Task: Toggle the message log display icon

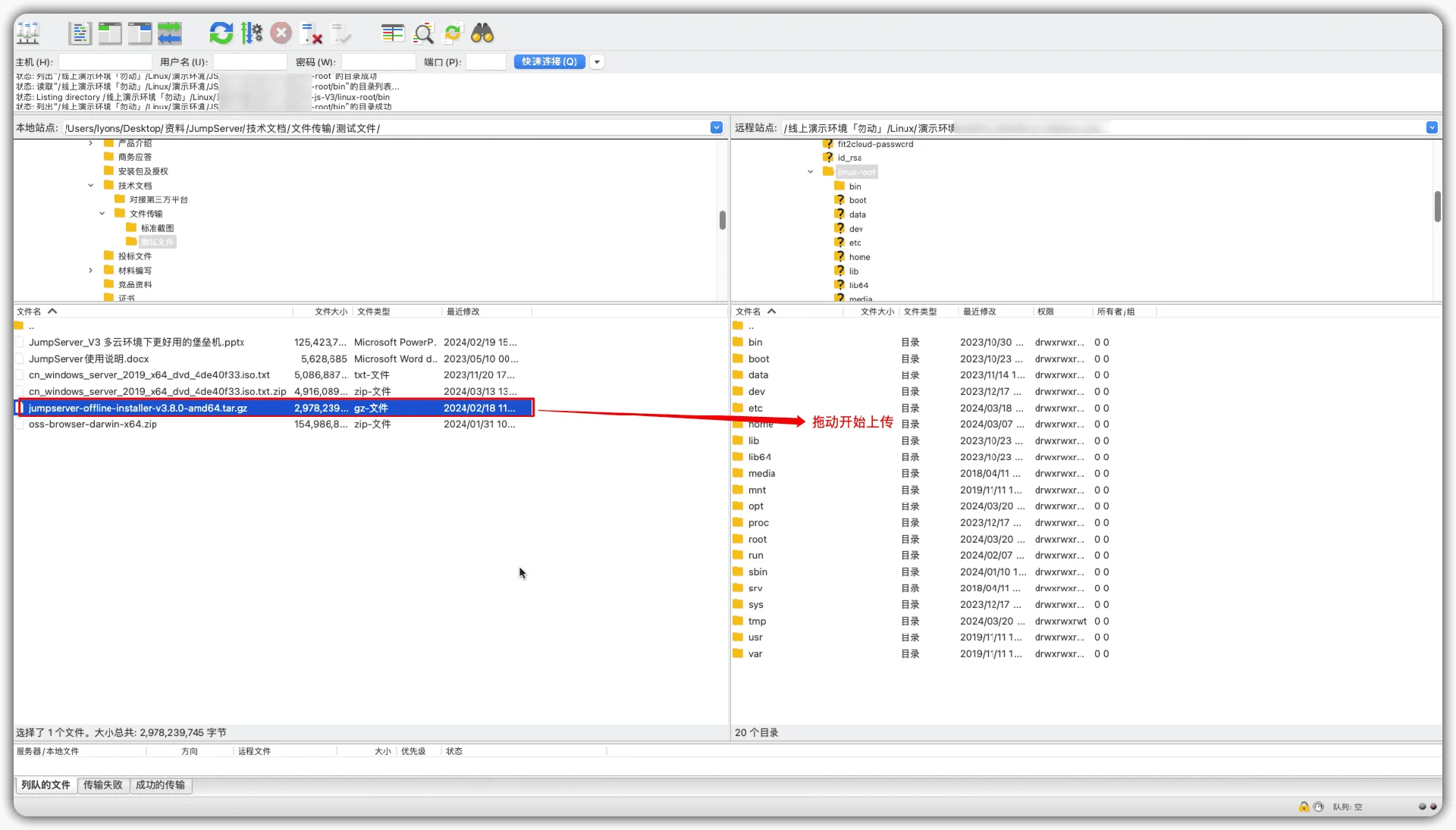Action: click(80, 33)
